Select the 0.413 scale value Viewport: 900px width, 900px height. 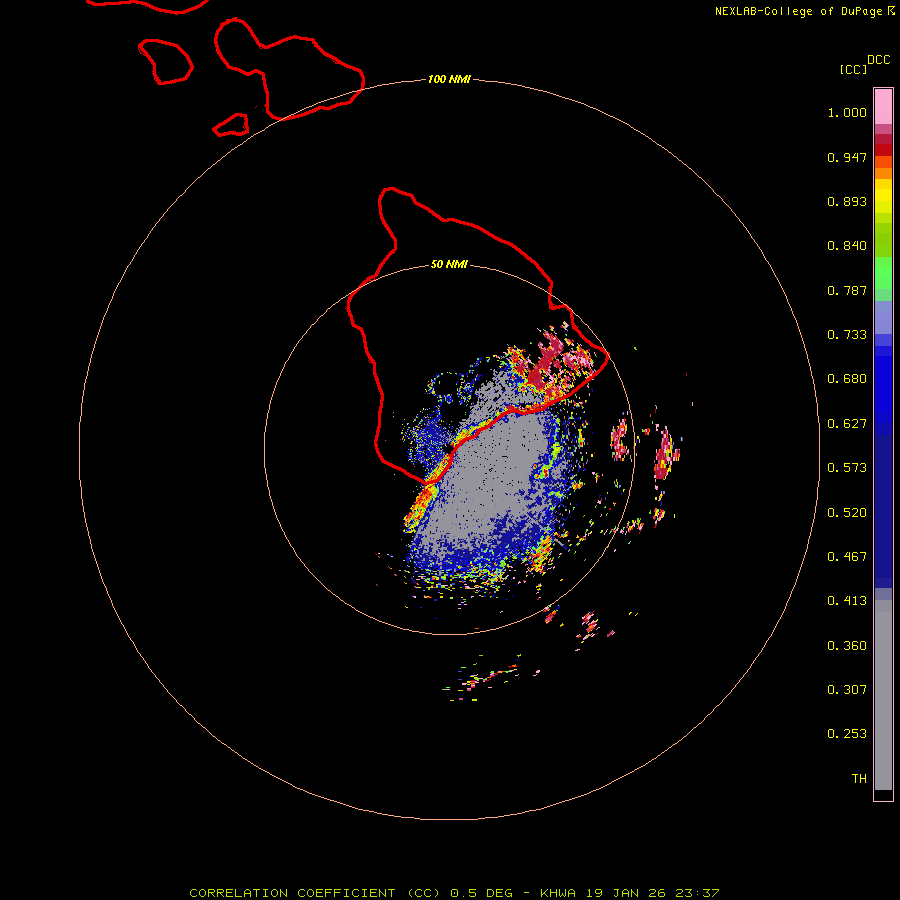(847, 601)
